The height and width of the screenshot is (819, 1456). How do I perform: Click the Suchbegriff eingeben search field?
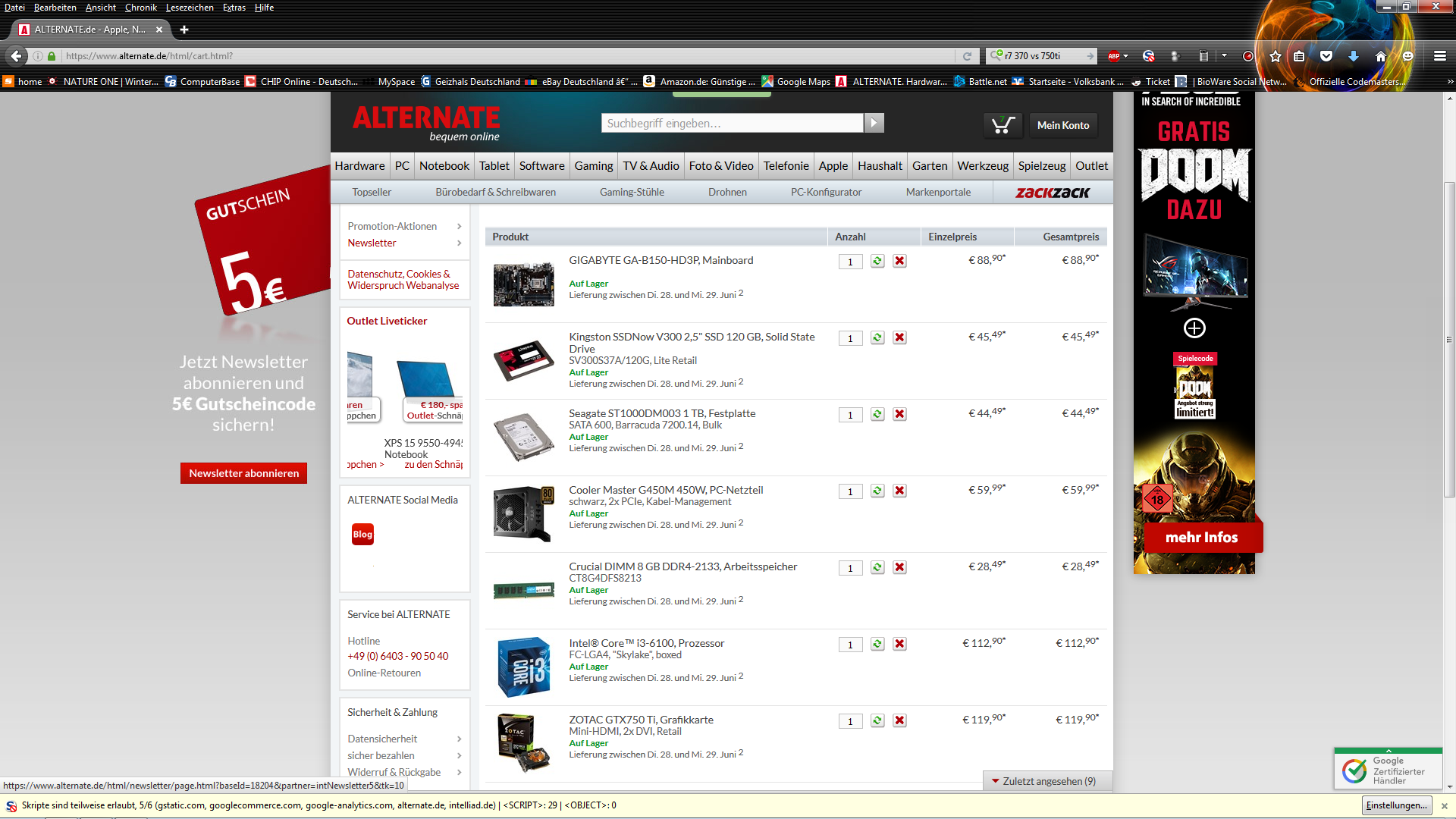[732, 123]
